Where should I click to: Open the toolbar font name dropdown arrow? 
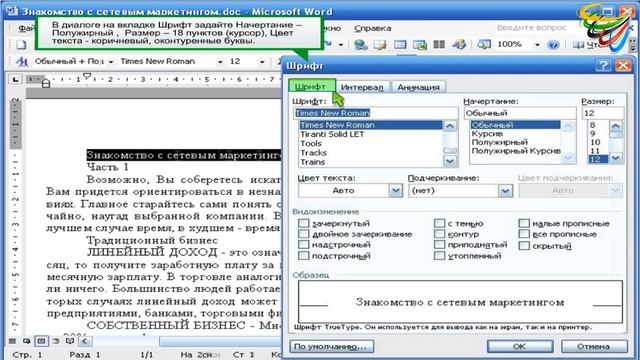tap(220, 62)
